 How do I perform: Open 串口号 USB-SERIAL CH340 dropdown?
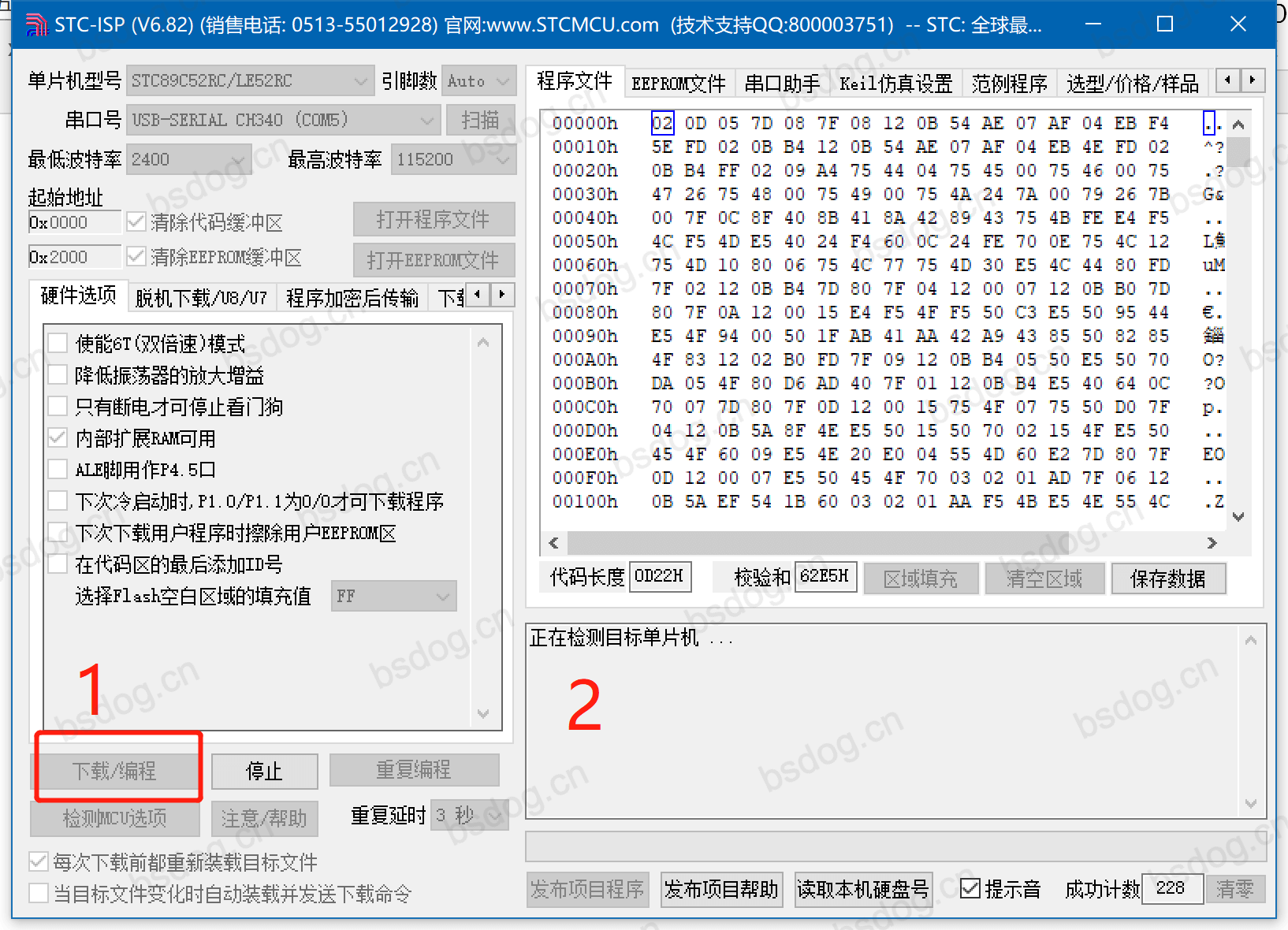[x=282, y=121]
